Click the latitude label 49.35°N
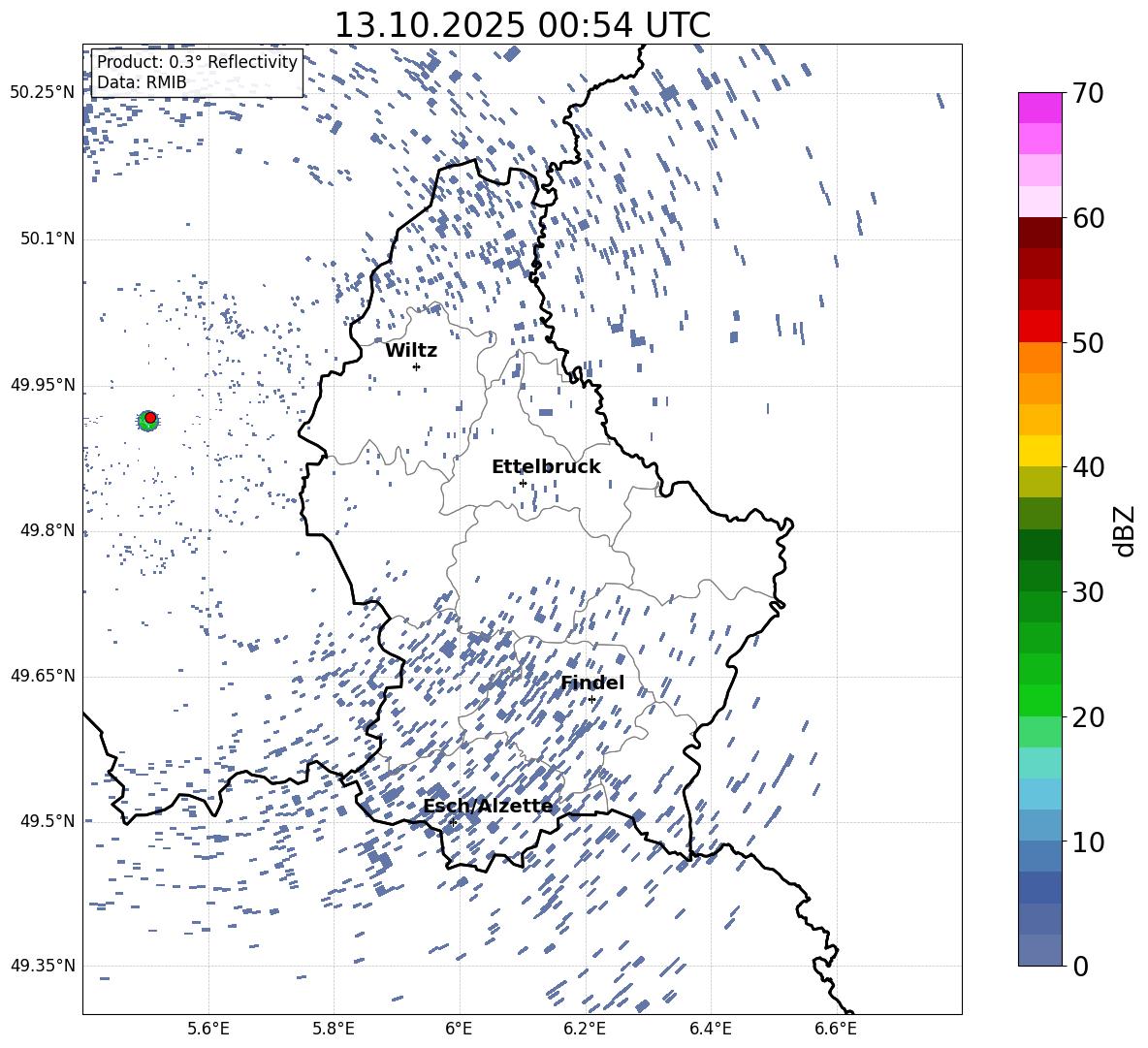Viewport: 1148px width, 1048px height. [x=43, y=966]
